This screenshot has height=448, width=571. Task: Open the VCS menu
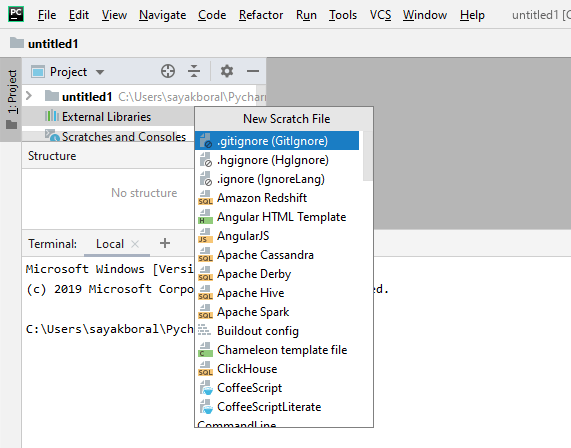[381, 15]
